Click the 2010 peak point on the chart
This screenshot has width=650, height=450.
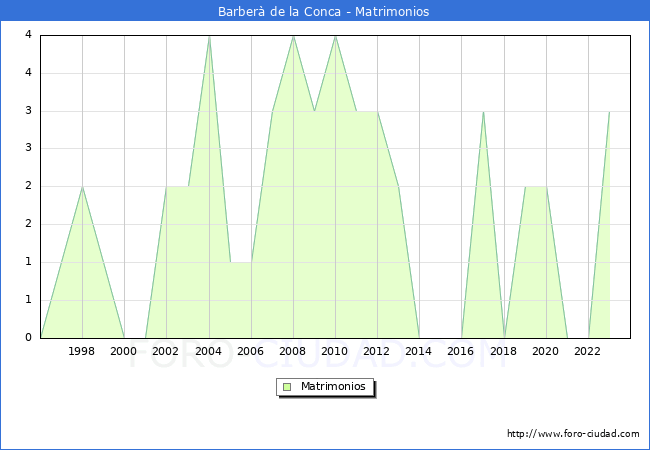click(x=335, y=36)
